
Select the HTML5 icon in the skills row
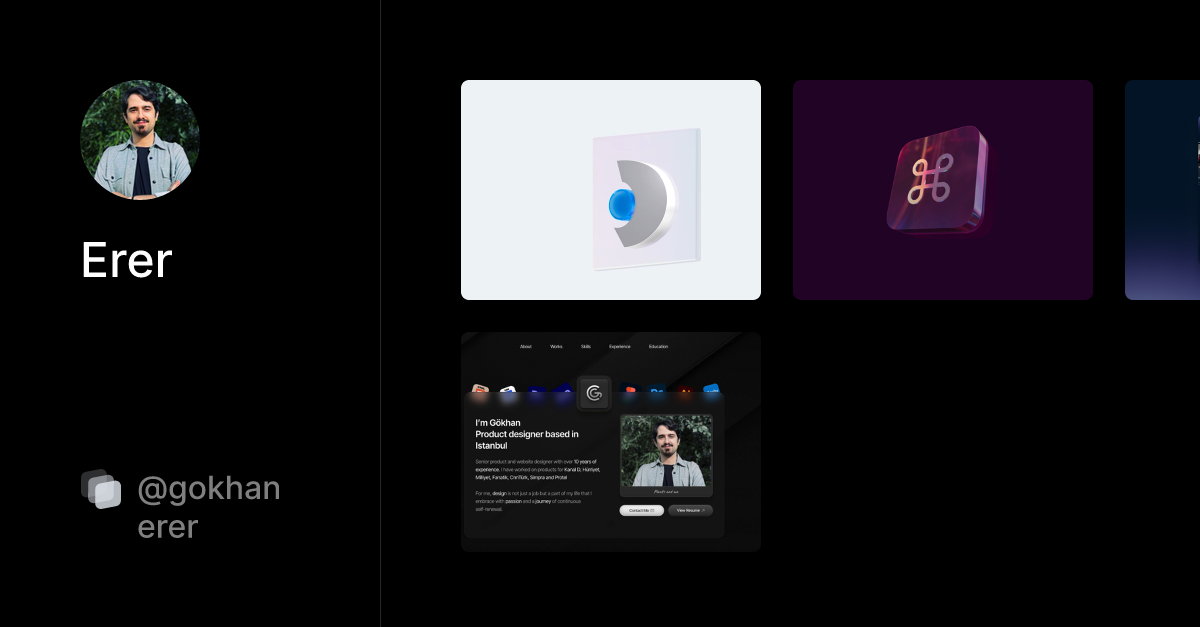pyautogui.click(x=481, y=390)
